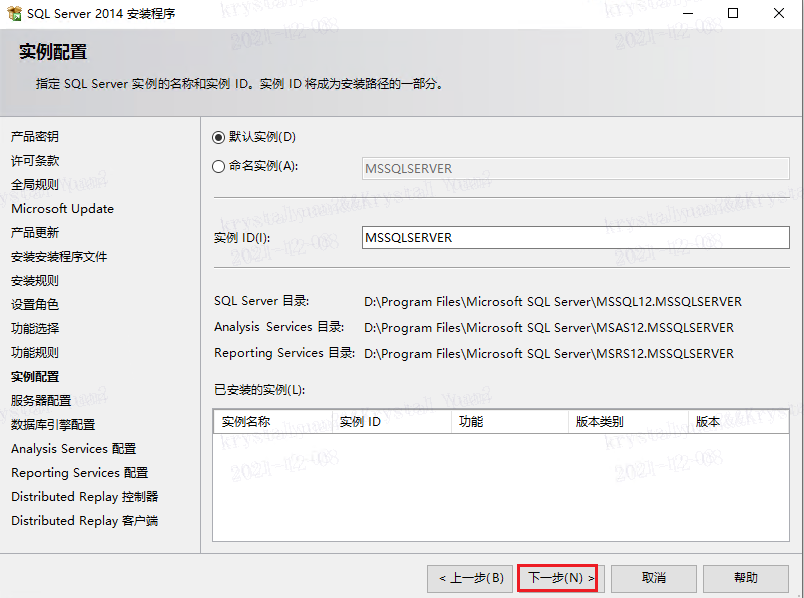Minimize the installer window
Viewport: 804px width, 598px height.
[x=688, y=13]
